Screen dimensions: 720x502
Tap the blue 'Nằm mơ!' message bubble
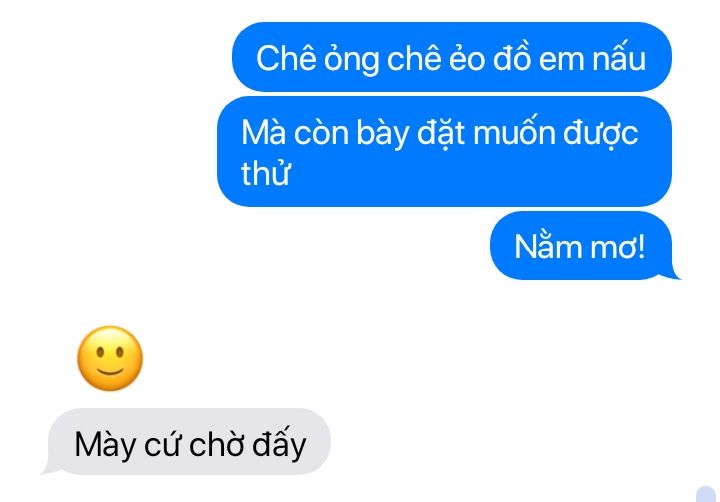tap(581, 246)
